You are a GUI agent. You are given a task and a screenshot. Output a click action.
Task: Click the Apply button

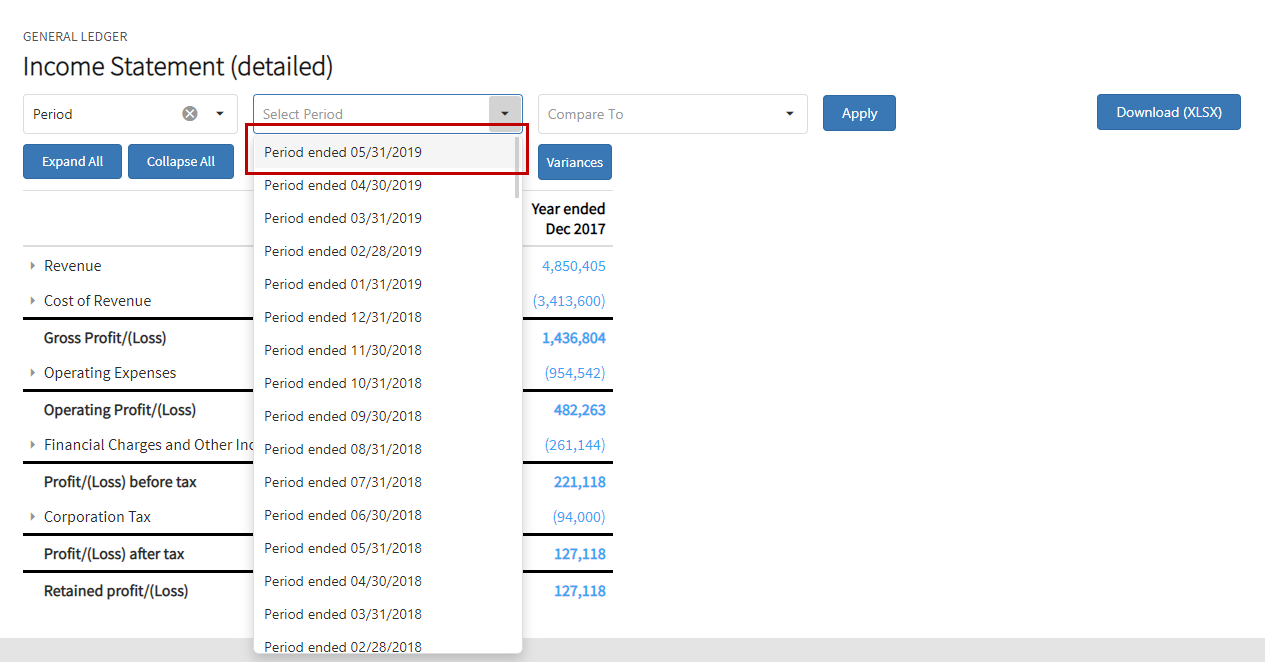point(859,113)
